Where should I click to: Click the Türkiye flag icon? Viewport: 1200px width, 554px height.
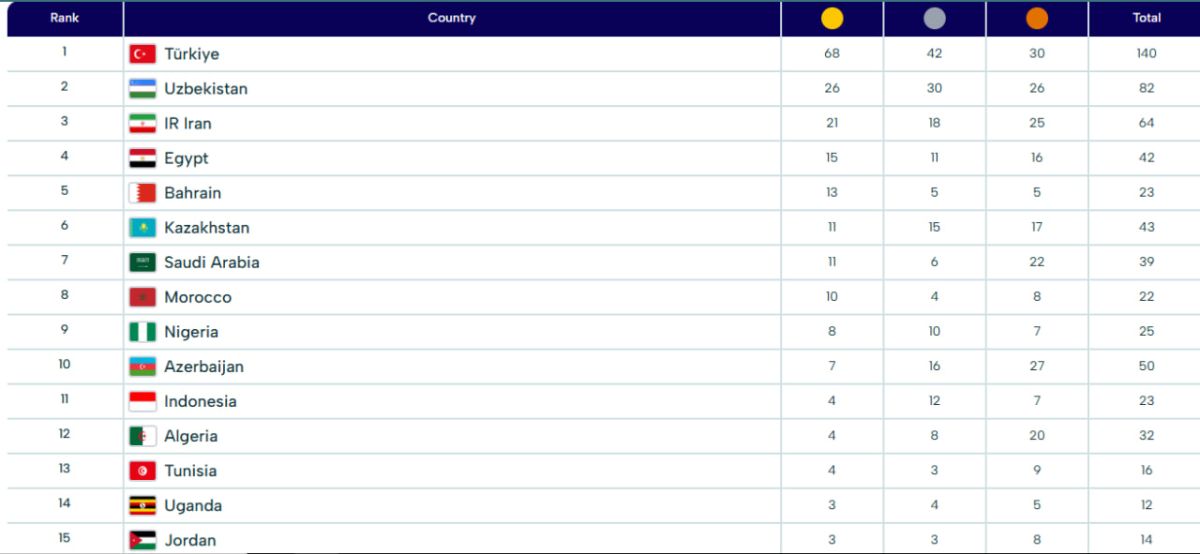(142, 54)
